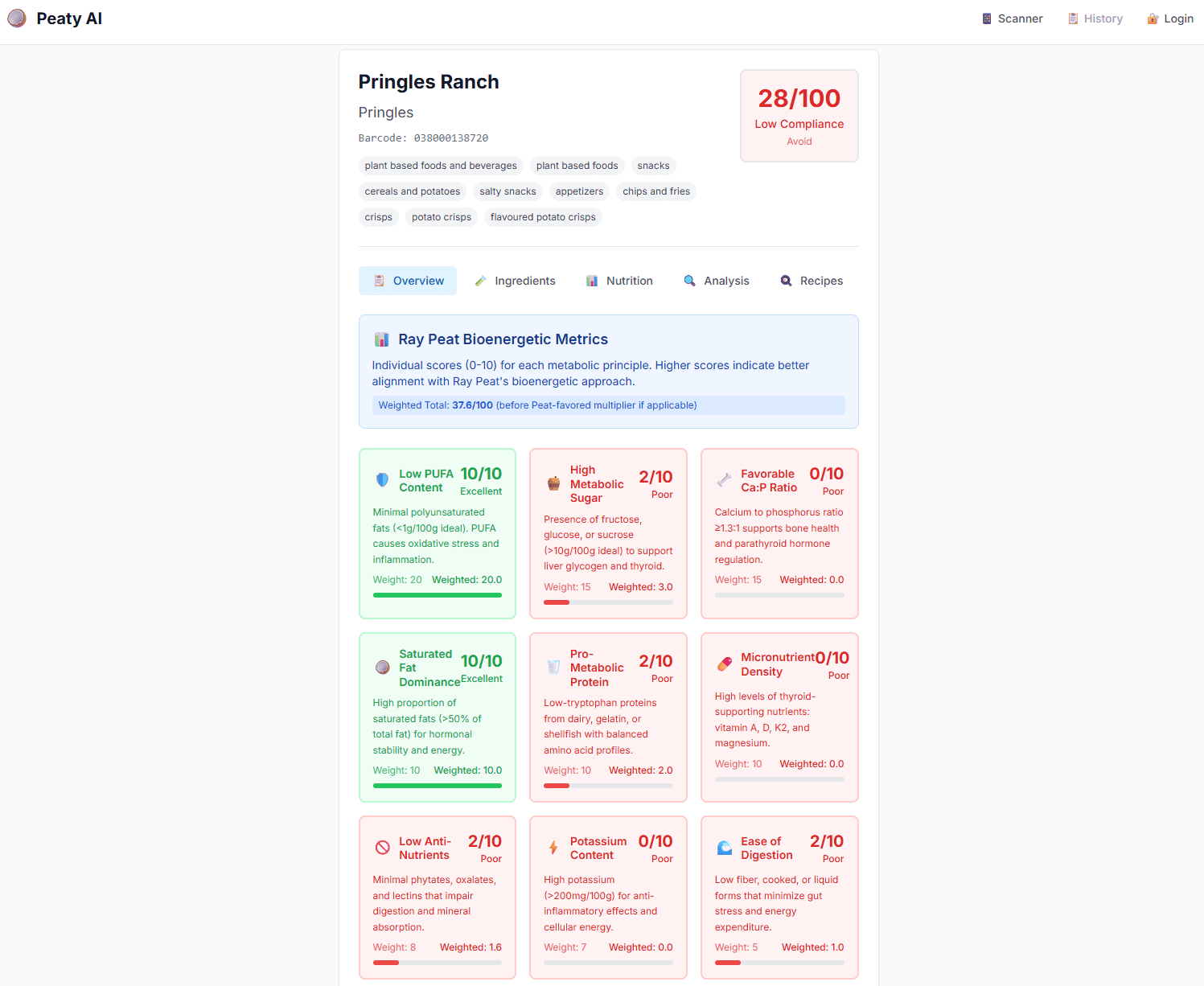Select the bone icon on Favorable Ca:P Ratio card
The image size is (1204, 986).
pos(724,479)
